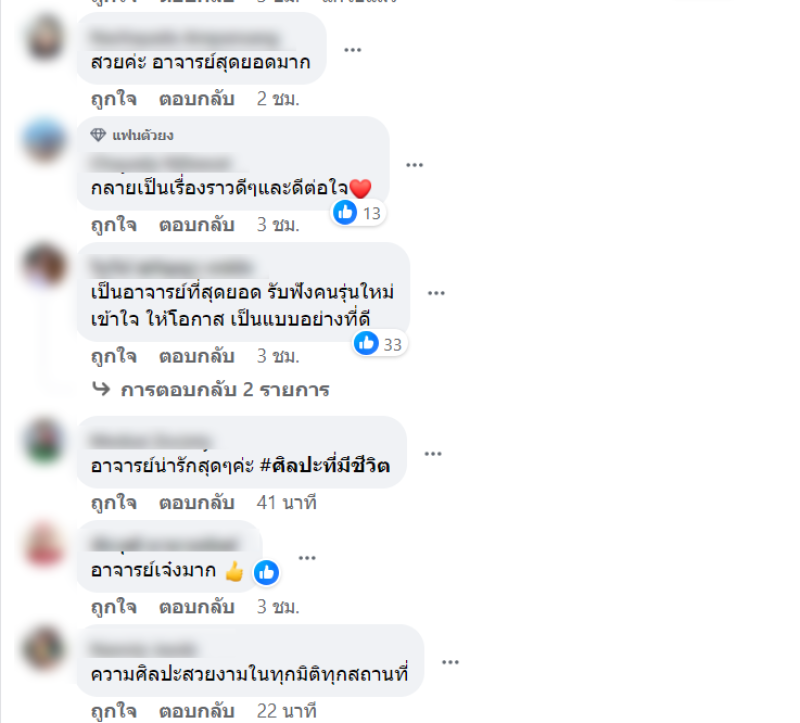Like the 'สวยค่ะ อาจารย์สุดยอดมาก' comment

(114, 98)
